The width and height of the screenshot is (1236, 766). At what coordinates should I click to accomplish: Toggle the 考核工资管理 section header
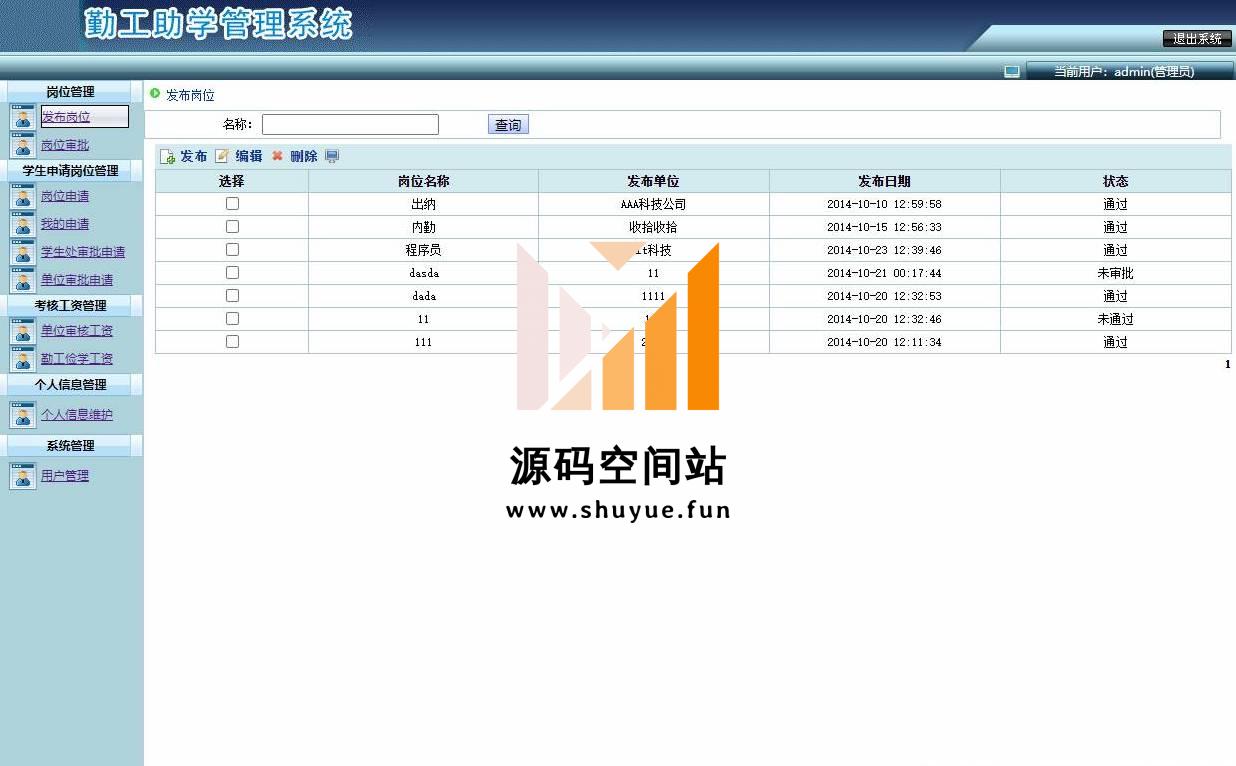pyautogui.click(x=71, y=306)
